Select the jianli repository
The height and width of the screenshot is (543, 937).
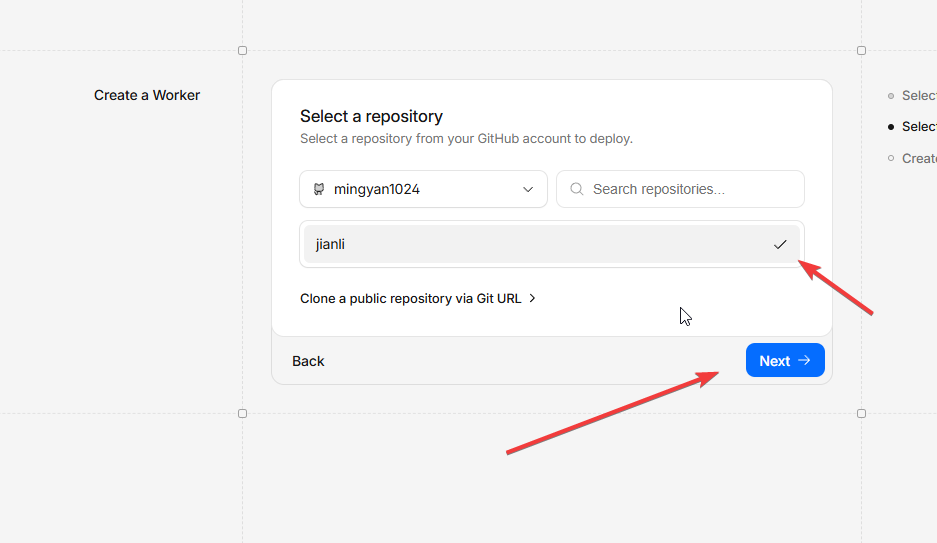tap(540, 244)
